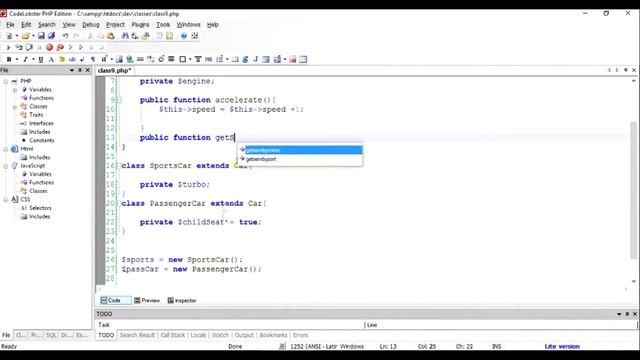Open the Search menu

click(x=47, y=25)
